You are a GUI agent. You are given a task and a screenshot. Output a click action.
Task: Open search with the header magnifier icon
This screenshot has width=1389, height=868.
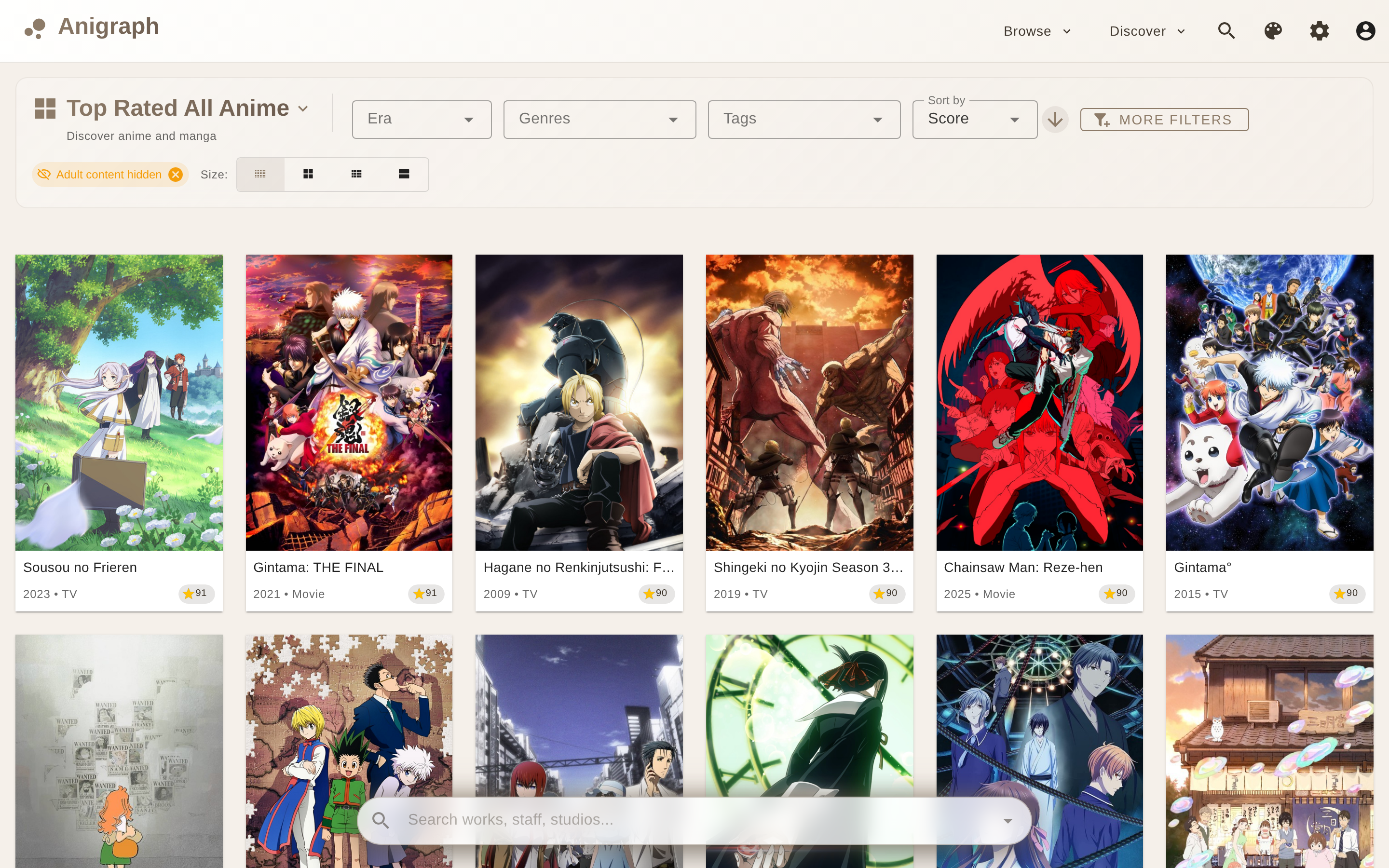(x=1226, y=31)
